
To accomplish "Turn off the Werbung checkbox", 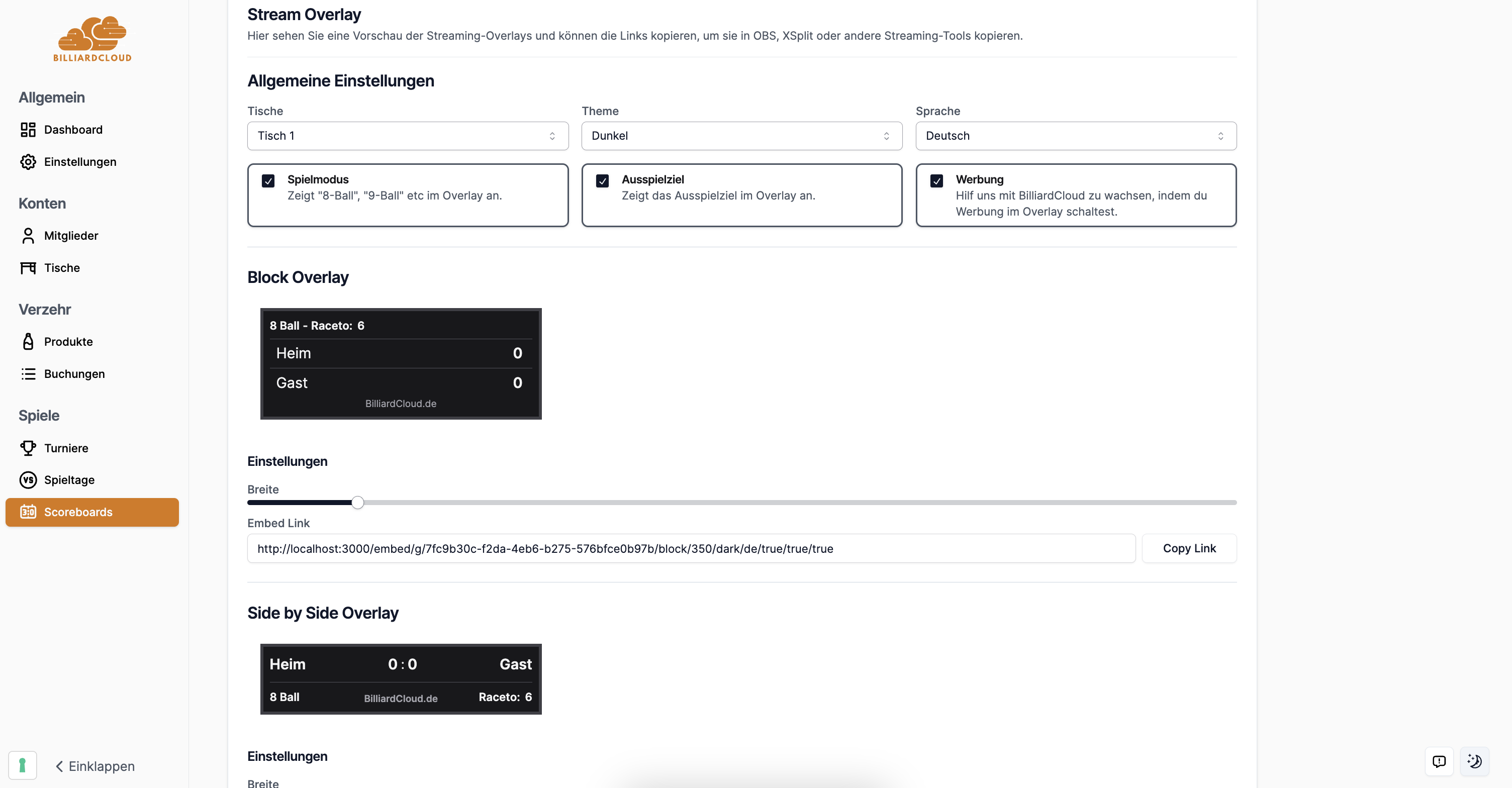I will click(937, 181).
